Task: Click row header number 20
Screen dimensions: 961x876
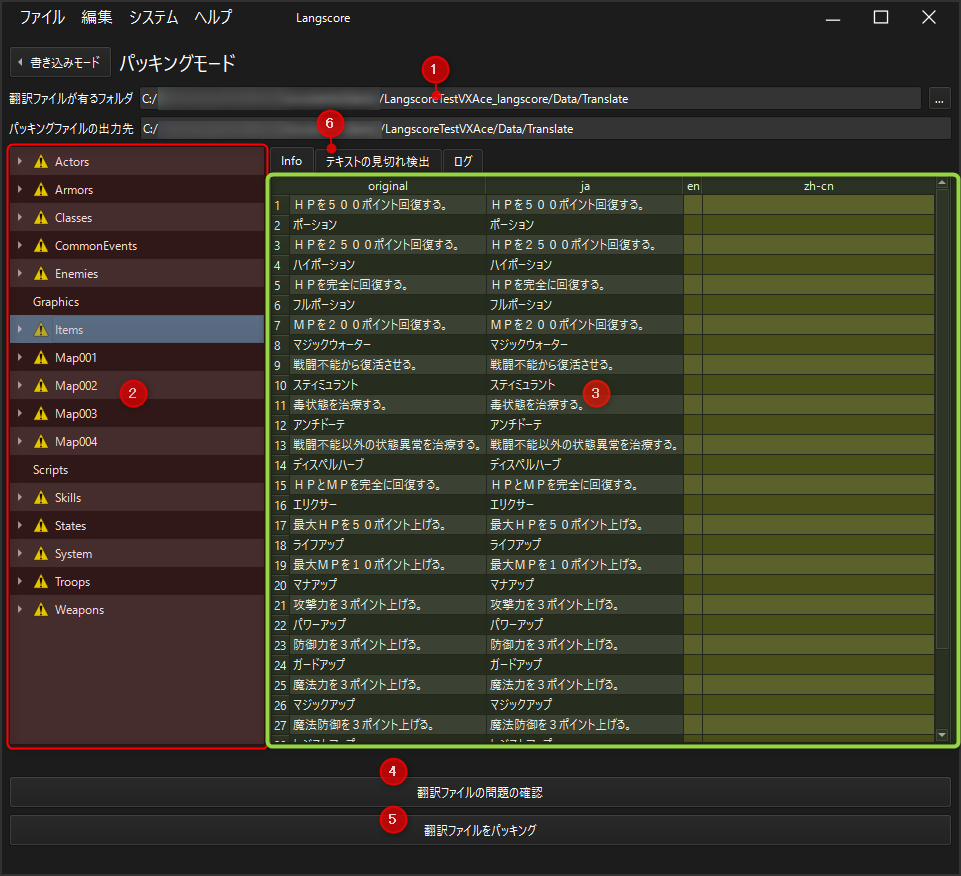Action: coord(281,585)
